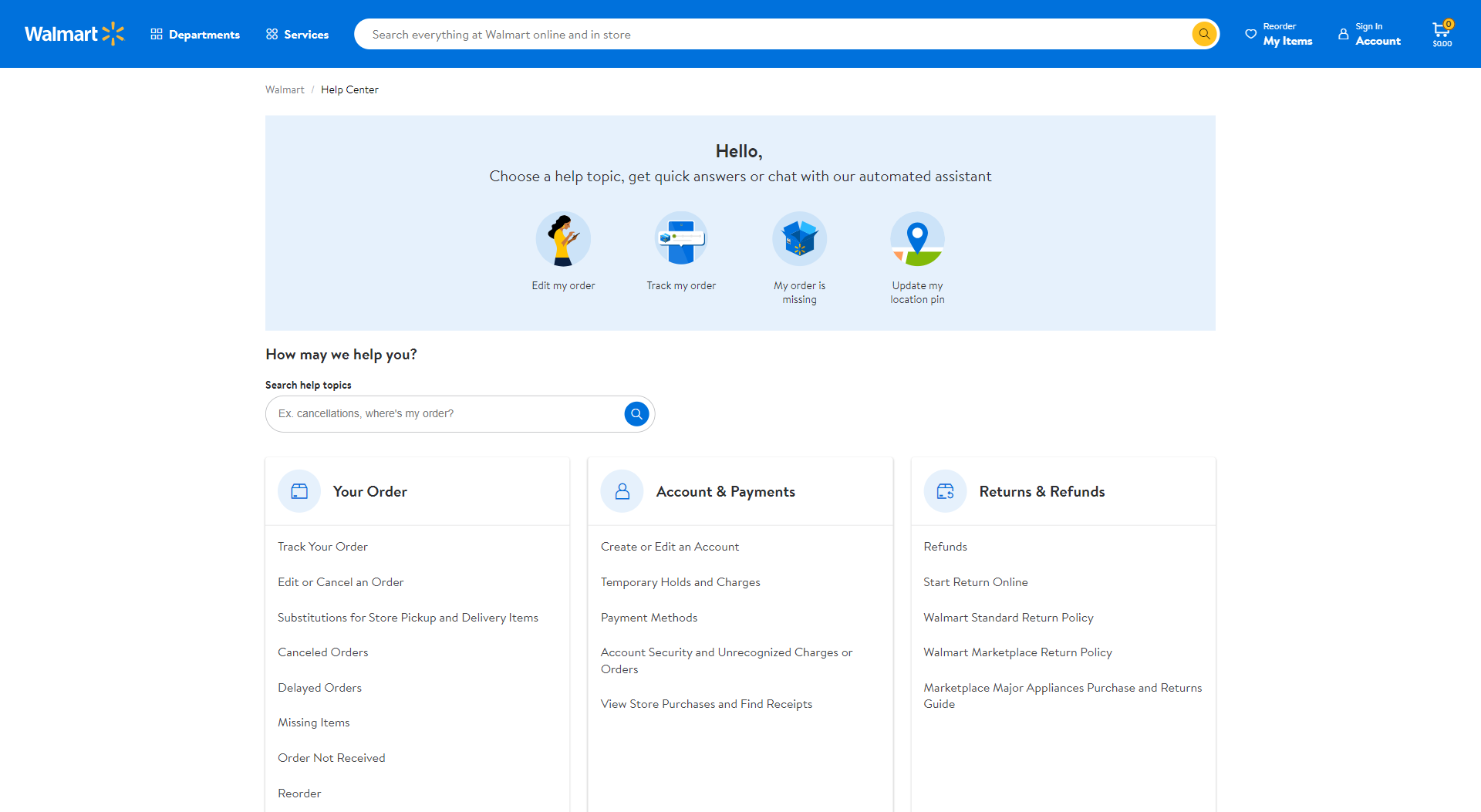Open Marketplace Major Appliances Purchase and Returns Guide

(x=1062, y=696)
